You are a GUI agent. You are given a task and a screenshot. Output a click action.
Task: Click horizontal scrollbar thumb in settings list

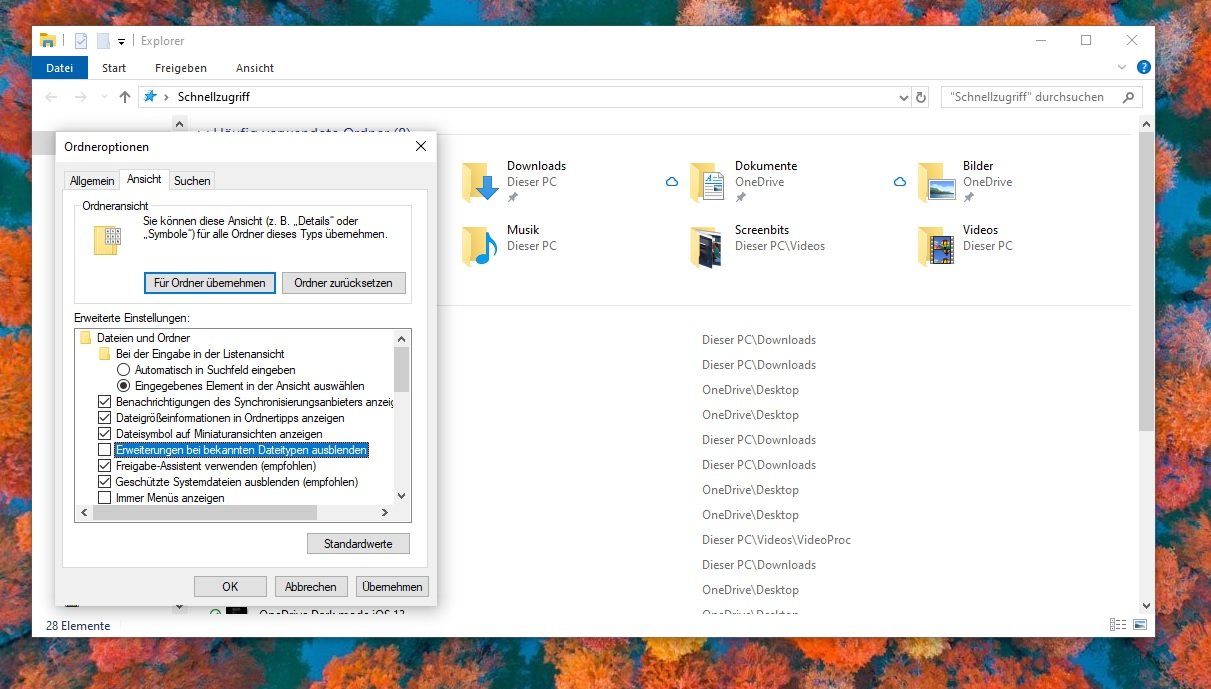click(206, 513)
